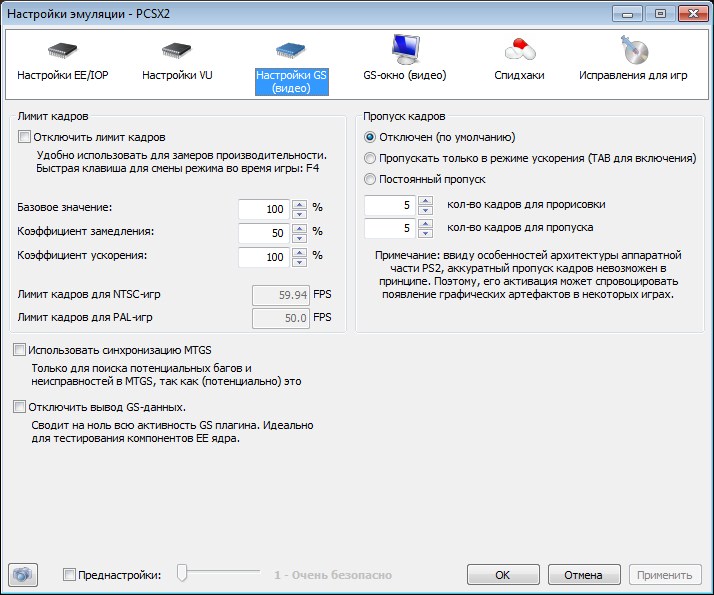714x595 pixels.
Task: Click кол-во кадров для прорисовки field
Action: coord(390,205)
